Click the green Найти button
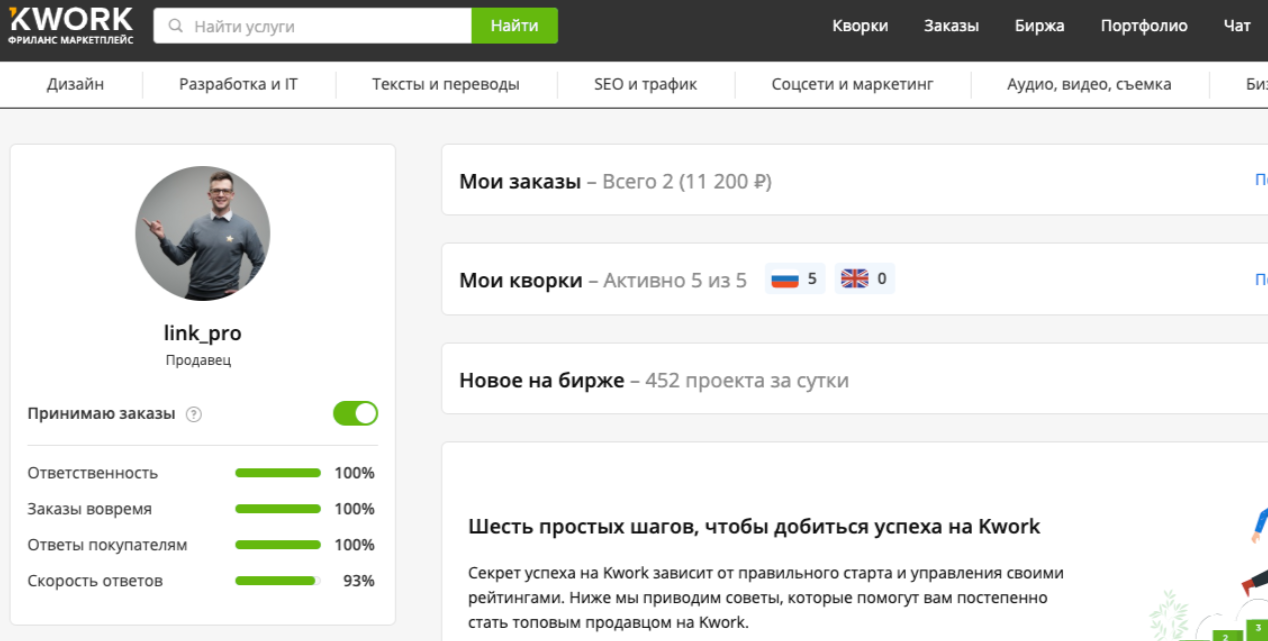This screenshot has height=641, width=1268. click(x=515, y=26)
